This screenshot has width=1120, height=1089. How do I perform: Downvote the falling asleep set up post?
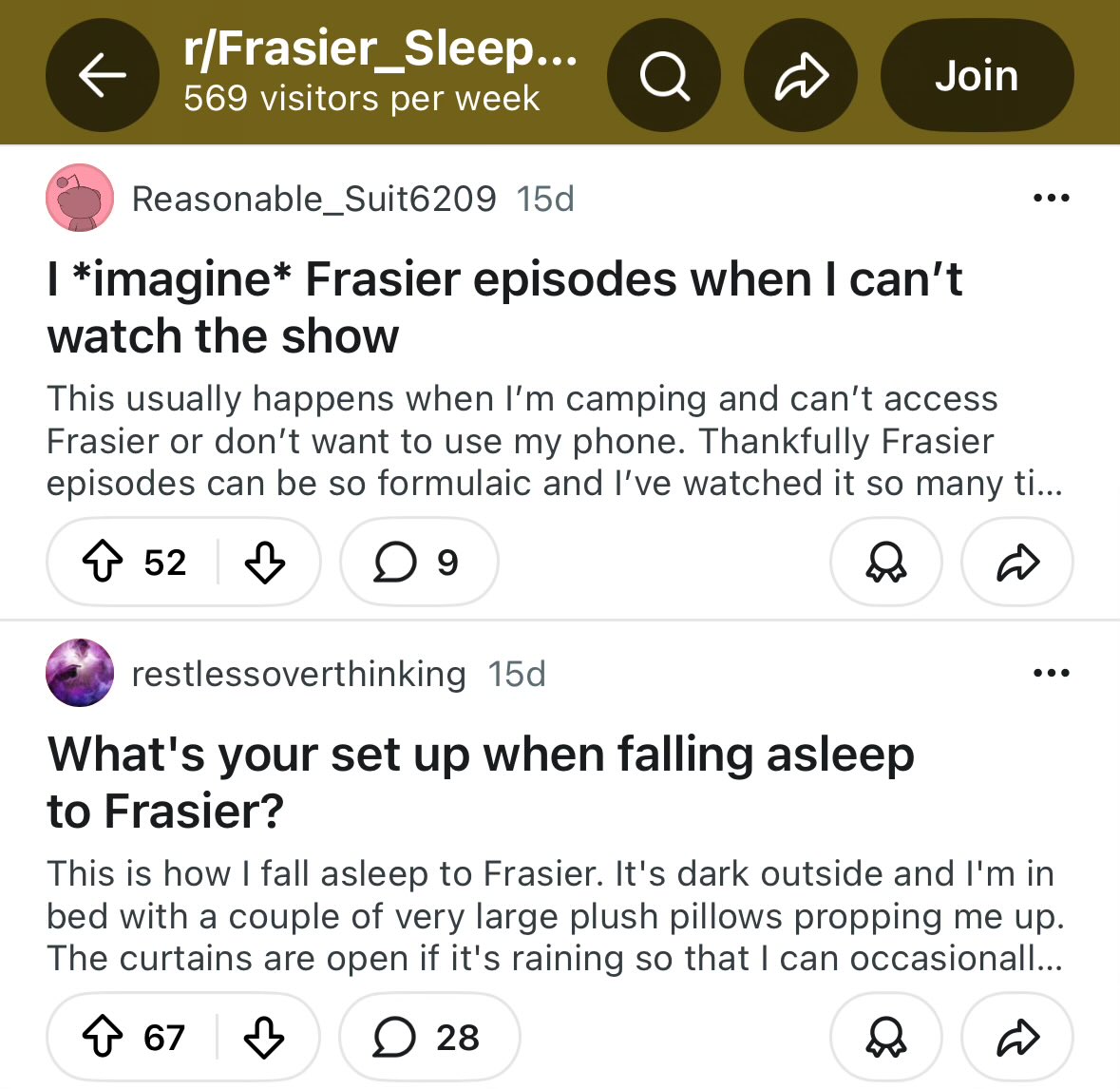[264, 1038]
